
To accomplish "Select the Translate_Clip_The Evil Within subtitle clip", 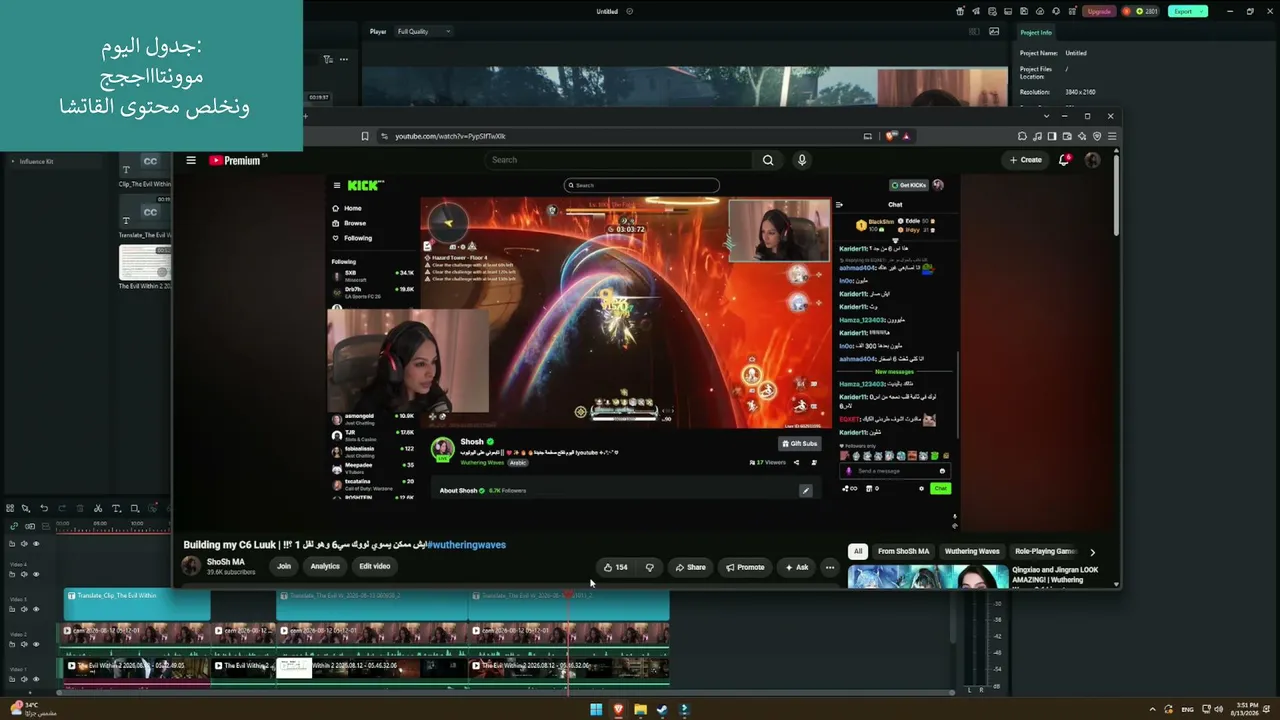I will (138, 604).
